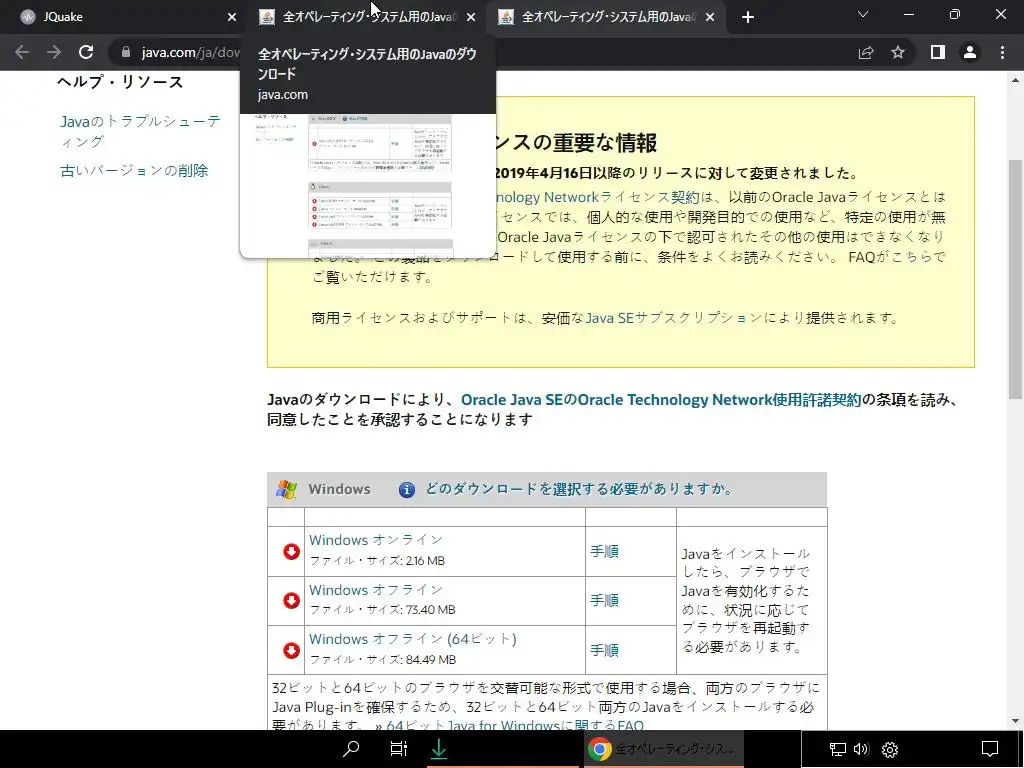Click red download icon for Windows オフライン 73.40 MB
Image resolution: width=1024 pixels, height=768 pixels.
pyautogui.click(x=291, y=601)
